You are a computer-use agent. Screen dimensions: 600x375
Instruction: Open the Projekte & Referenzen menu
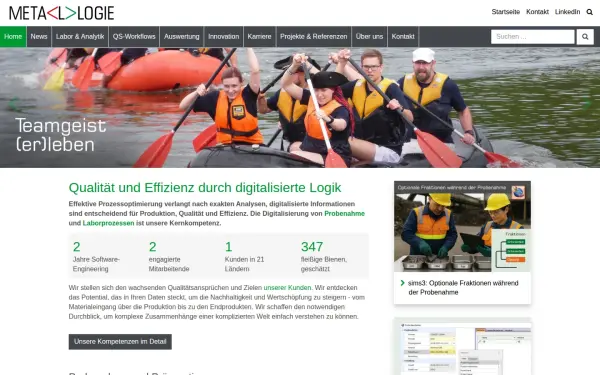(x=313, y=37)
